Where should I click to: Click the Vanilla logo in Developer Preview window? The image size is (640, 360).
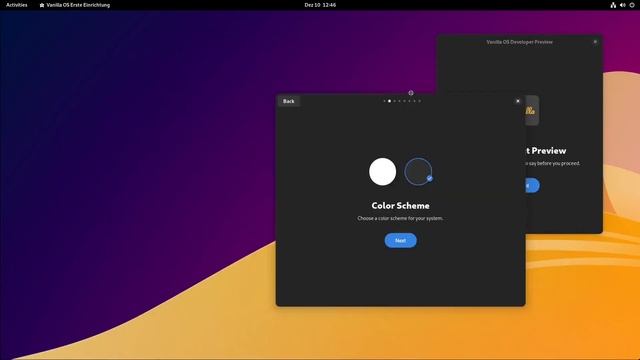coord(532,111)
